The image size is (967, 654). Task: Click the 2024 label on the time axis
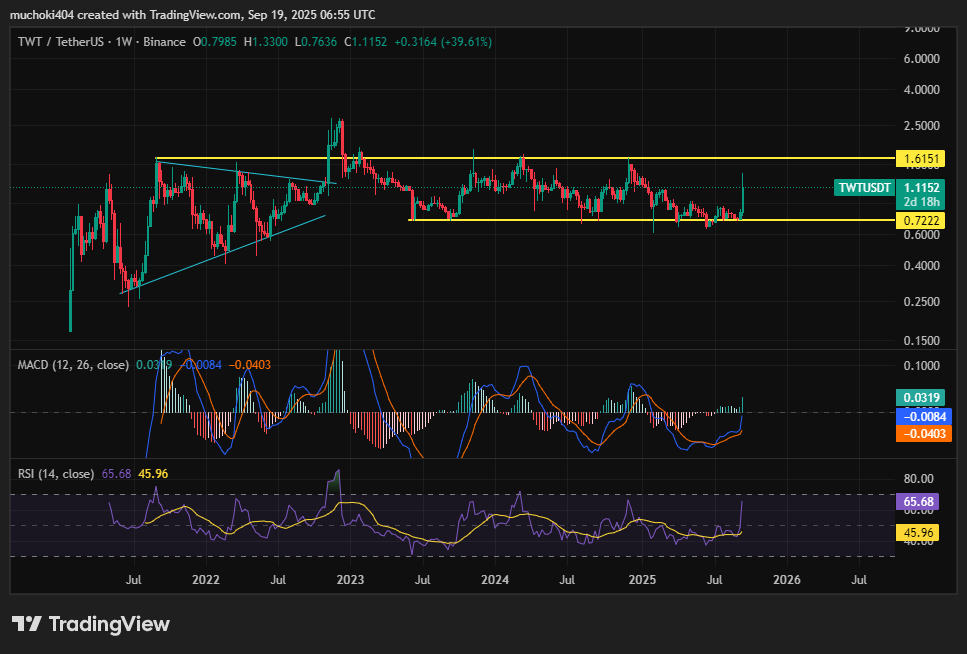click(x=495, y=580)
